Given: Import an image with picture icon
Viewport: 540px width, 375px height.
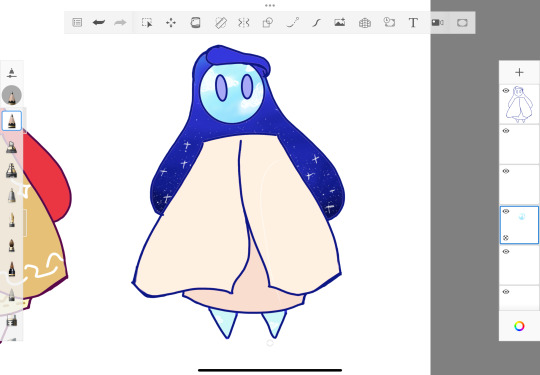Looking at the screenshot, I should coord(340,23).
